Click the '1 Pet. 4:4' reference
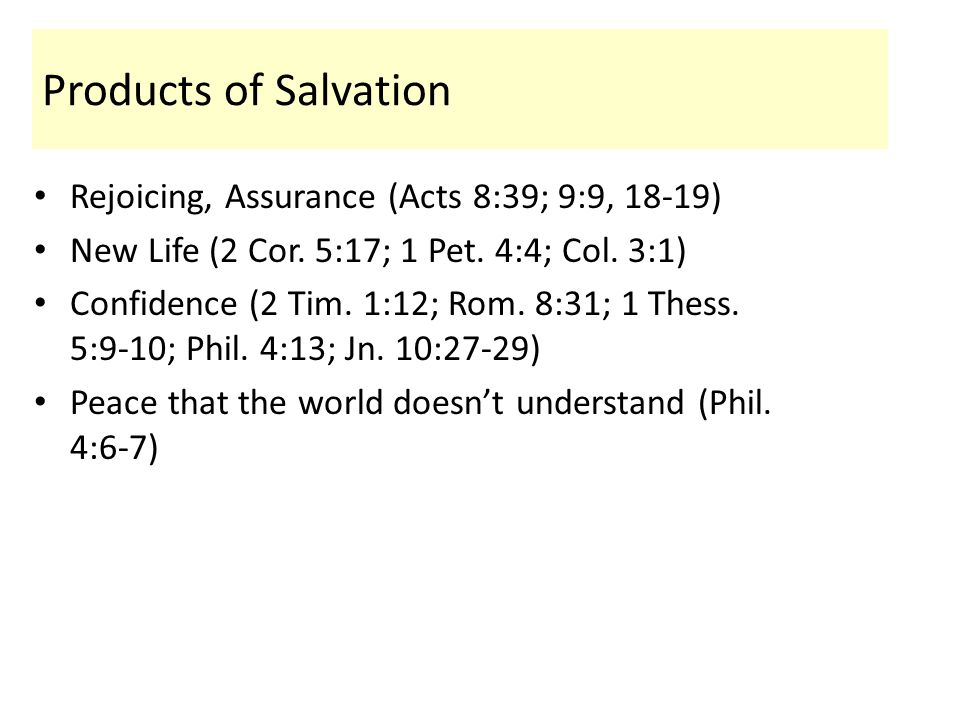Viewport: 960px width, 720px height. [x=471, y=250]
